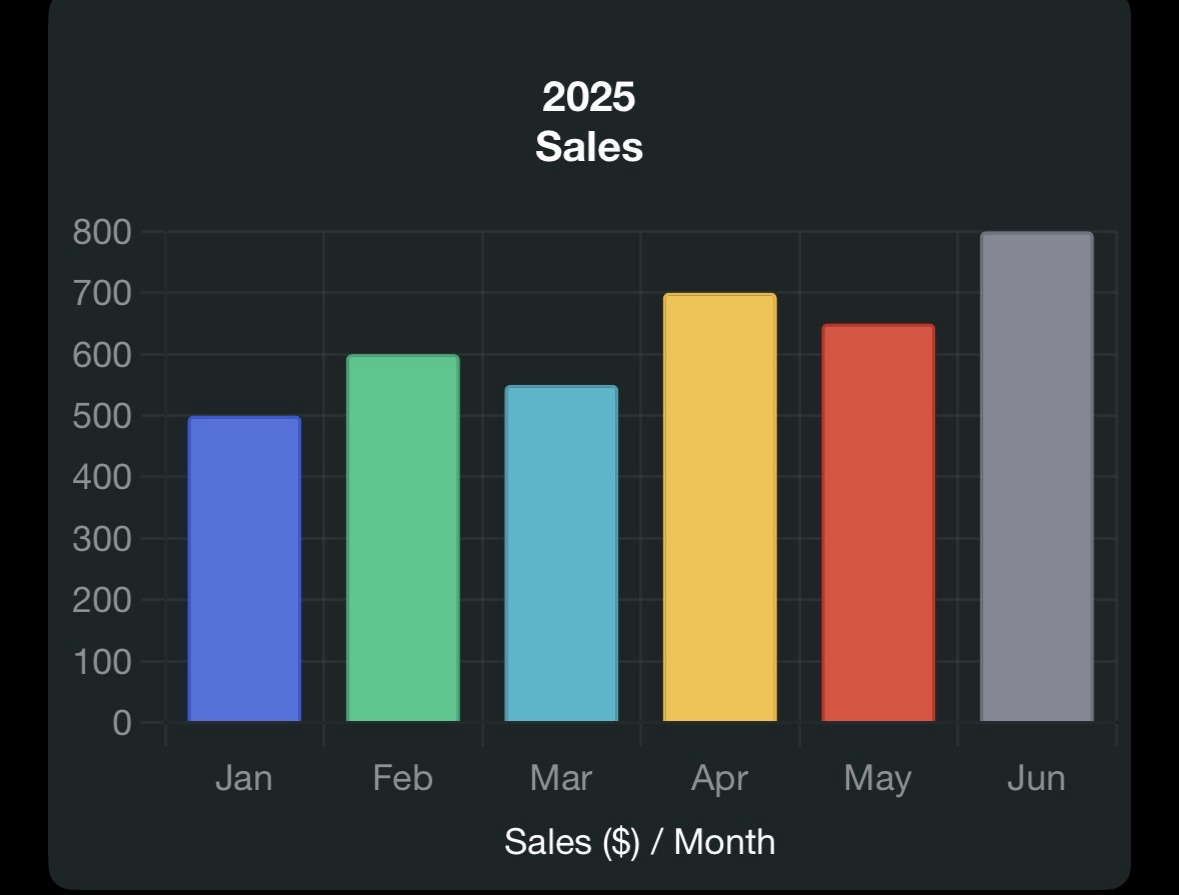Select the Jun x-axis label

click(x=1036, y=778)
